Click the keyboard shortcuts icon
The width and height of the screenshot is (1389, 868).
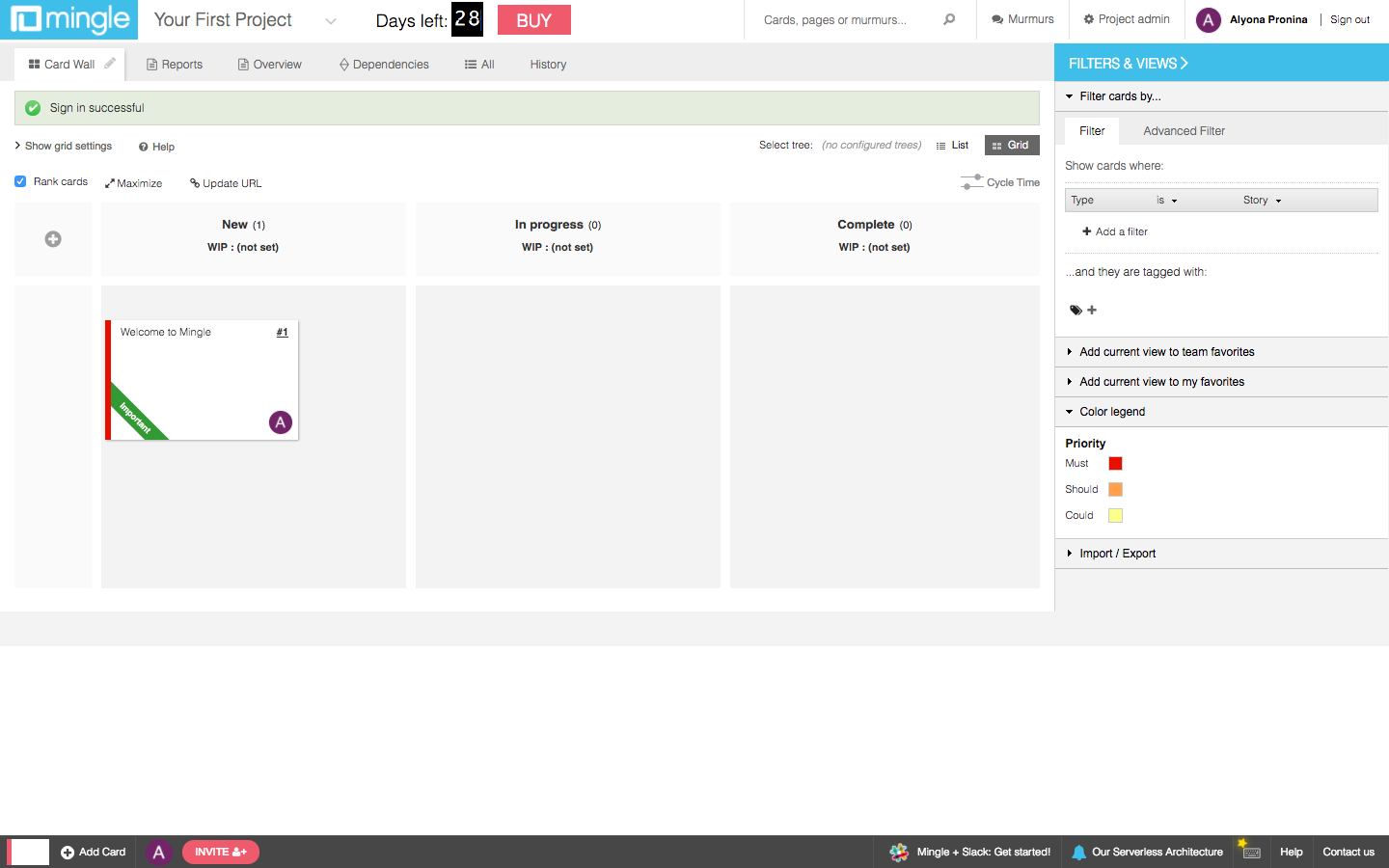point(1251,852)
